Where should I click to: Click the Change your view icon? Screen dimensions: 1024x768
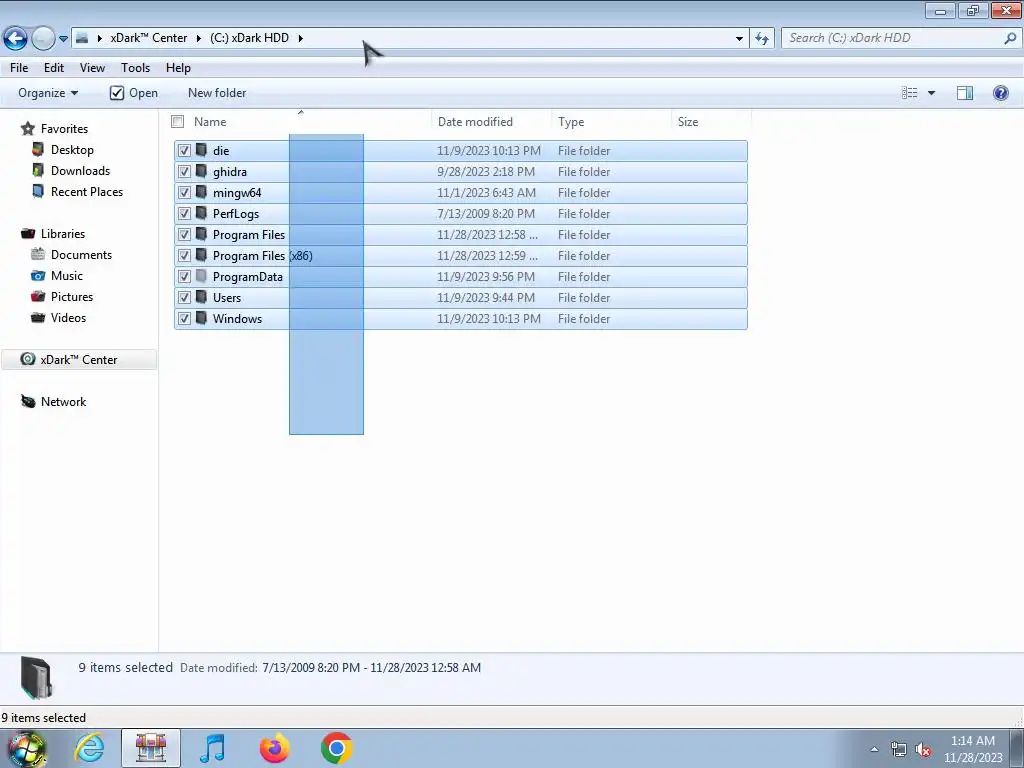910,93
